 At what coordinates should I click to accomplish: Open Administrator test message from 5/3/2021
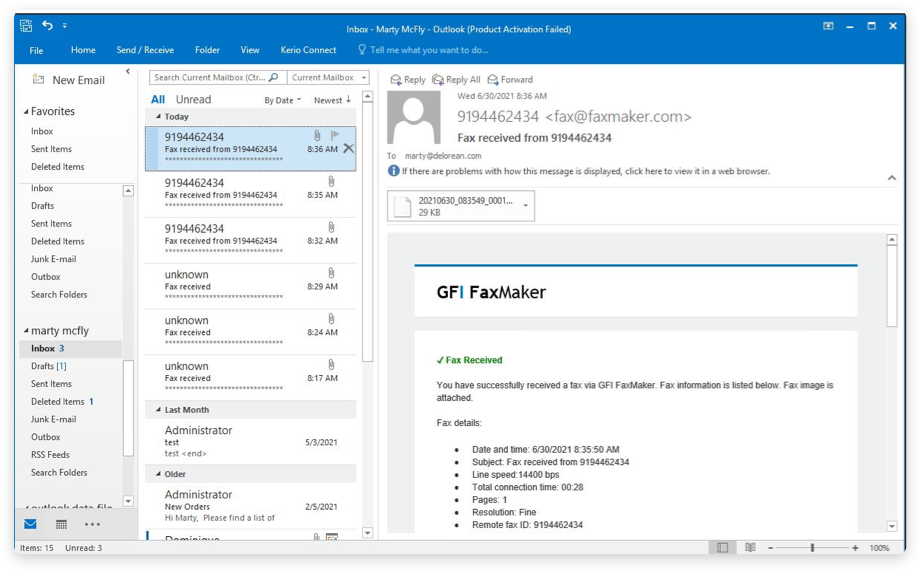point(251,442)
